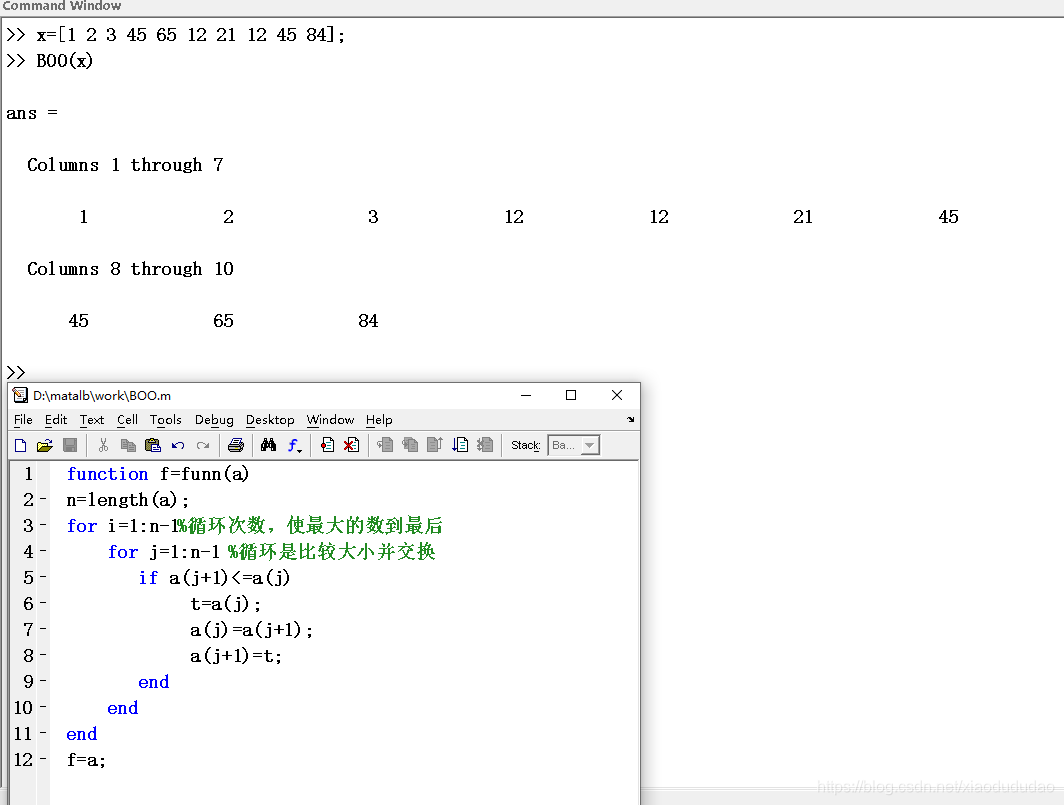
Task: Set breakpoint dash on line 5
Action: pos(43,578)
